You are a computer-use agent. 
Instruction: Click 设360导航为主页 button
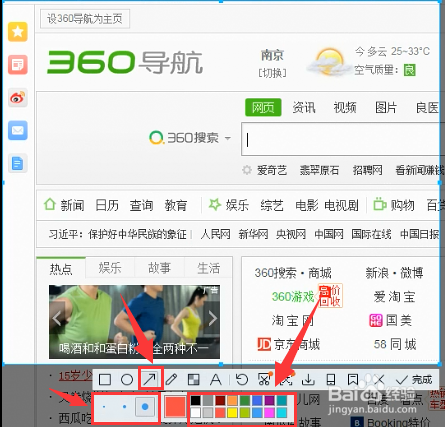coord(85,19)
